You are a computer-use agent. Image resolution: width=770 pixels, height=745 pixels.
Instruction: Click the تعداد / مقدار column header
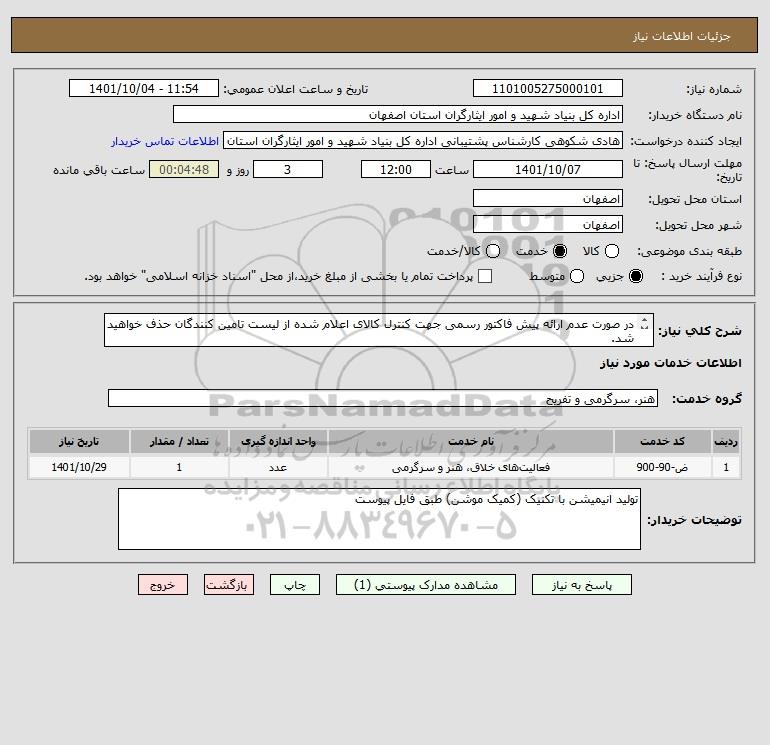tap(179, 441)
